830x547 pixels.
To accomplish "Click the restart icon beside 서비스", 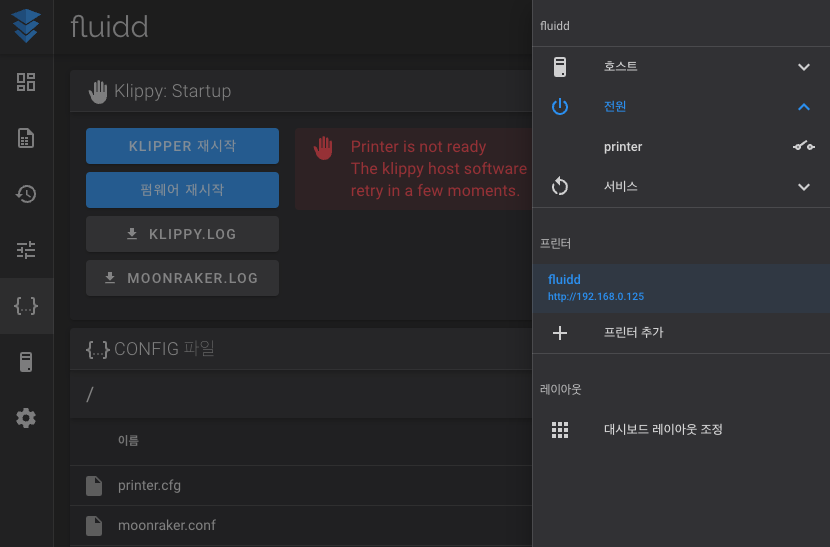I will (x=560, y=186).
